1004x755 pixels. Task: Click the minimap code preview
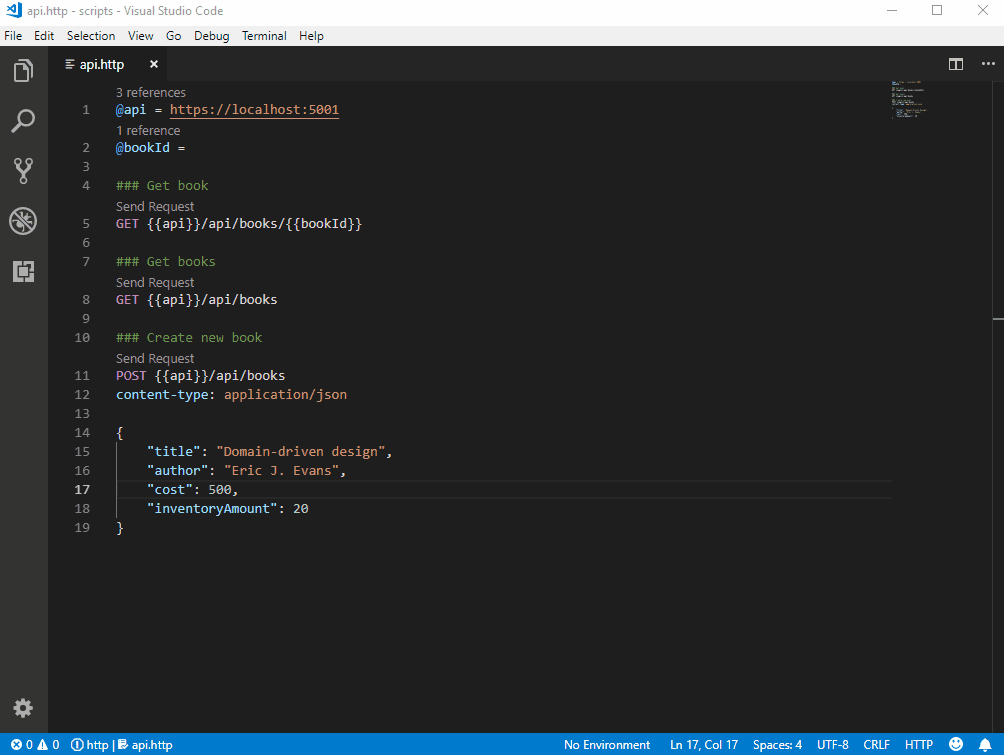pos(909,100)
